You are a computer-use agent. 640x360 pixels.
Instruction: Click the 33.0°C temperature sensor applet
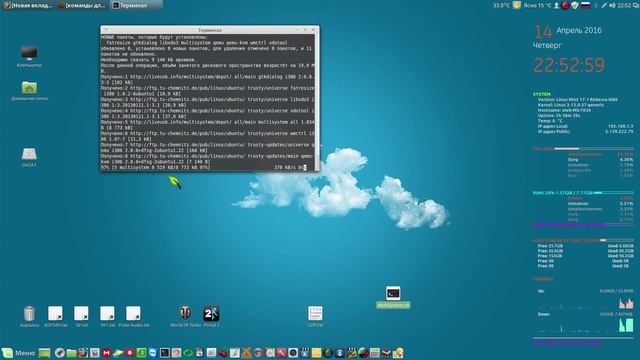[502, 5]
